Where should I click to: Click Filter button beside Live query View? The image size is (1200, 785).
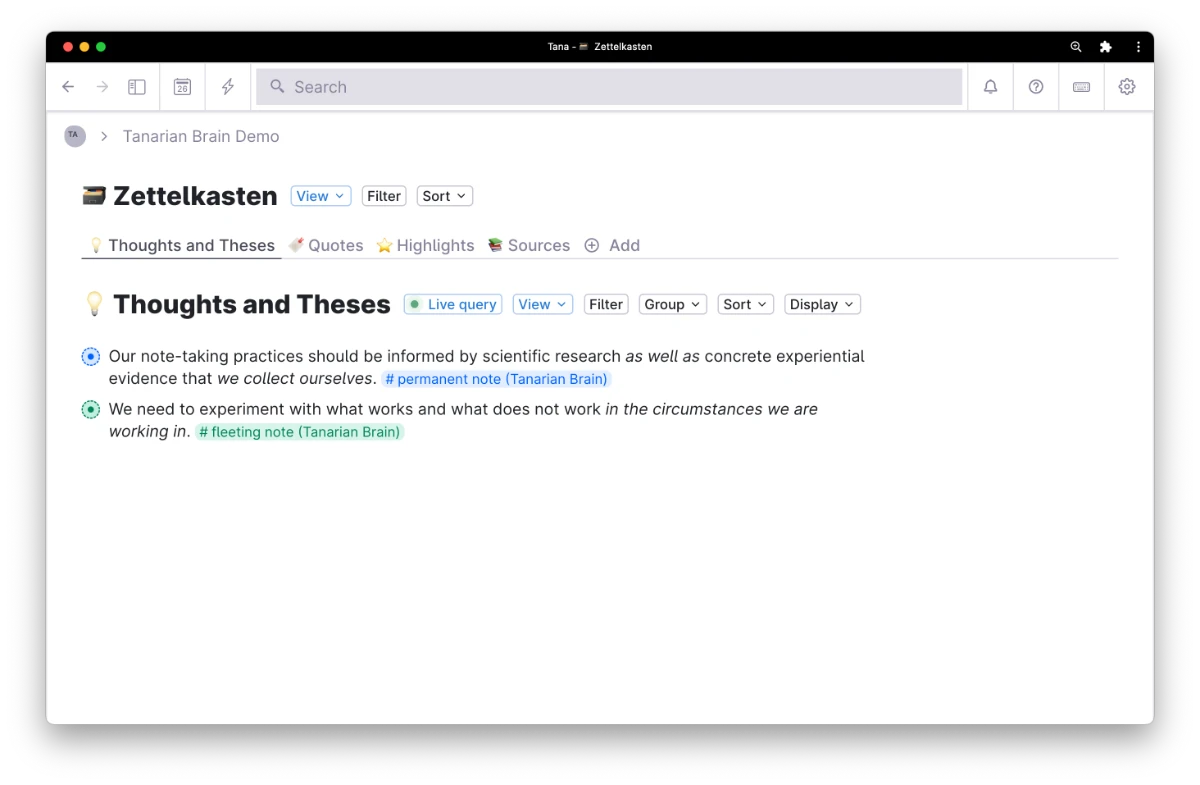coord(606,304)
